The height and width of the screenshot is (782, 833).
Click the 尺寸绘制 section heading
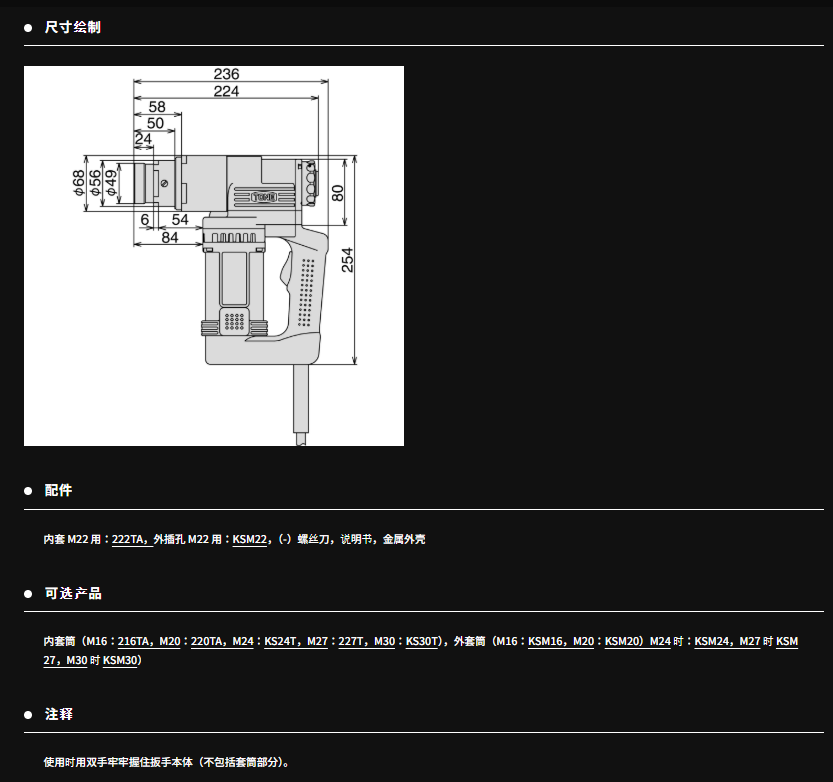[73, 27]
